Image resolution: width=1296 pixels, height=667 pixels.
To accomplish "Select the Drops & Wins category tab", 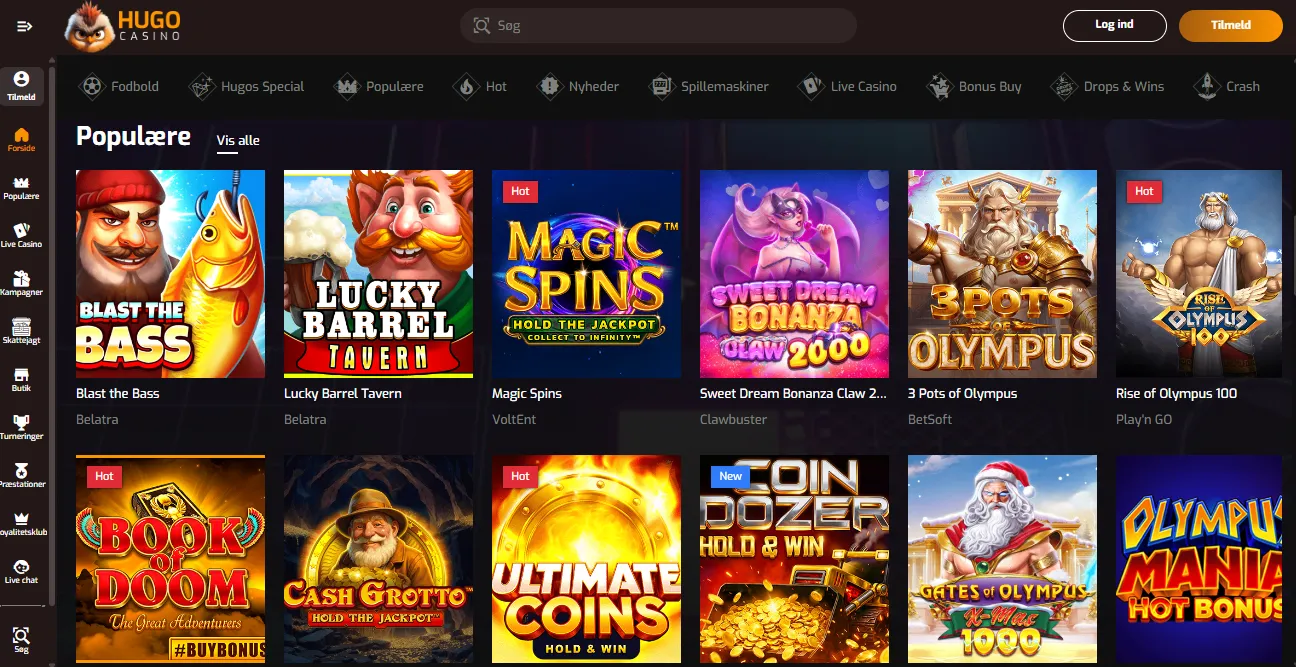I will [x=1108, y=87].
